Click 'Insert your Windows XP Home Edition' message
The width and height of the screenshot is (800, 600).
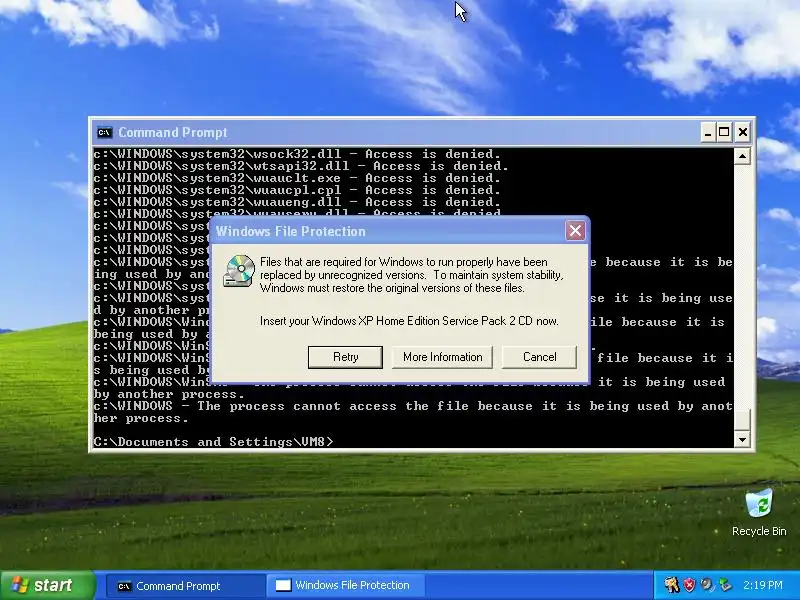tap(409, 321)
